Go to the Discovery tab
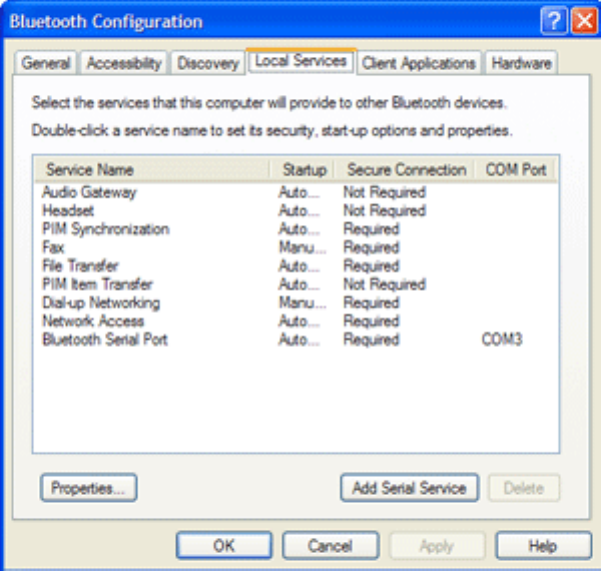 (x=208, y=63)
